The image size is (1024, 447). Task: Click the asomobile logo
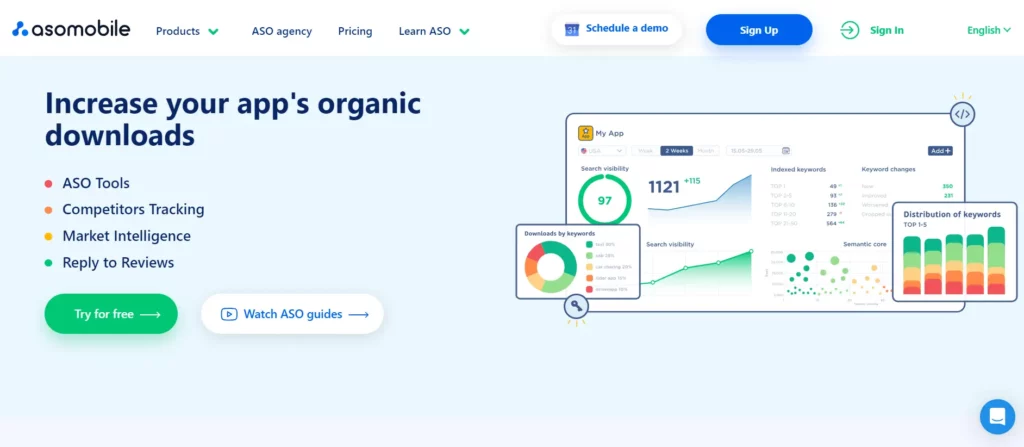click(71, 29)
